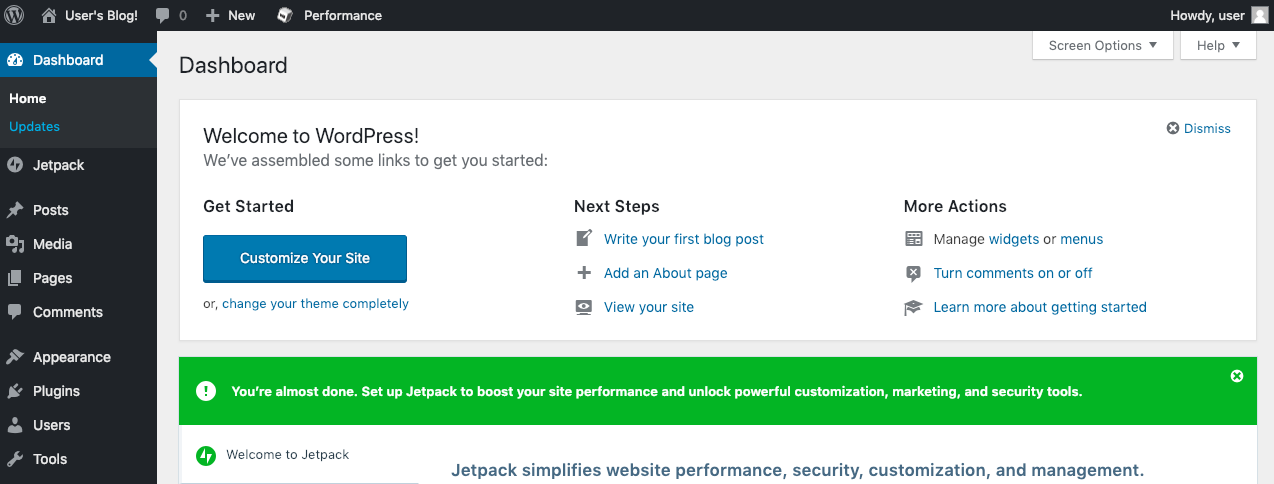The image size is (1274, 484).
Task: Click the exclamation icon in the green Jetpack banner
Action: click(x=206, y=391)
